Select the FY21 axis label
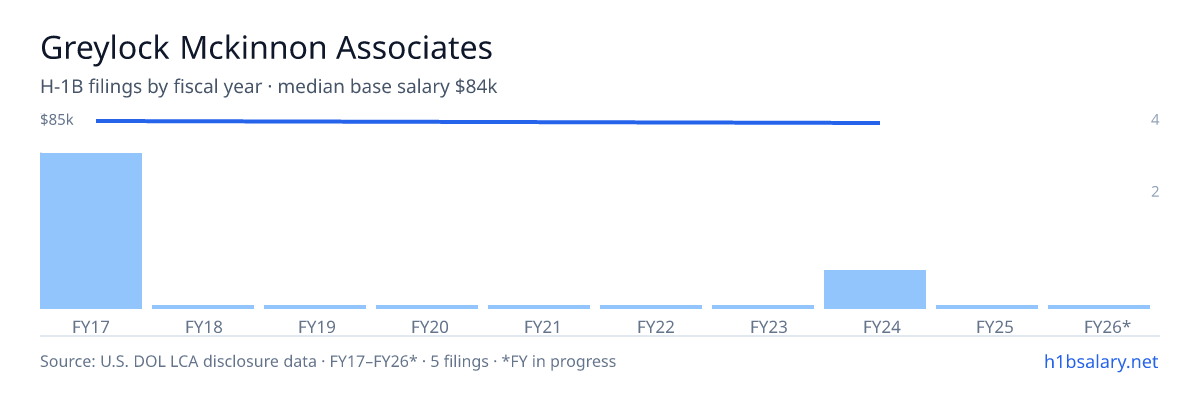 (x=539, y=327)
